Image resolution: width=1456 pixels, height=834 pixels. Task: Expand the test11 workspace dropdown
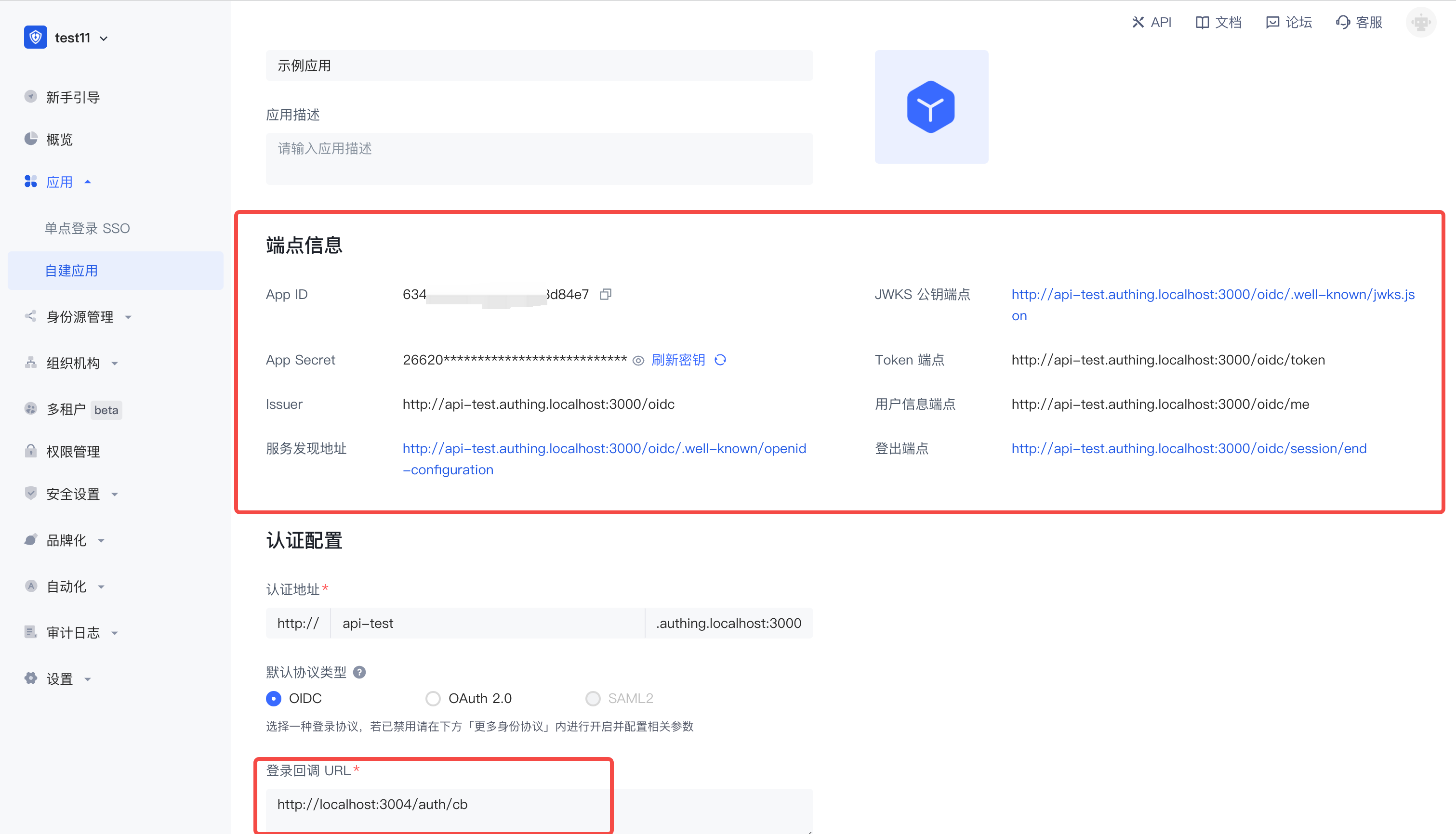pyautogui.click(x=103, y=38)
